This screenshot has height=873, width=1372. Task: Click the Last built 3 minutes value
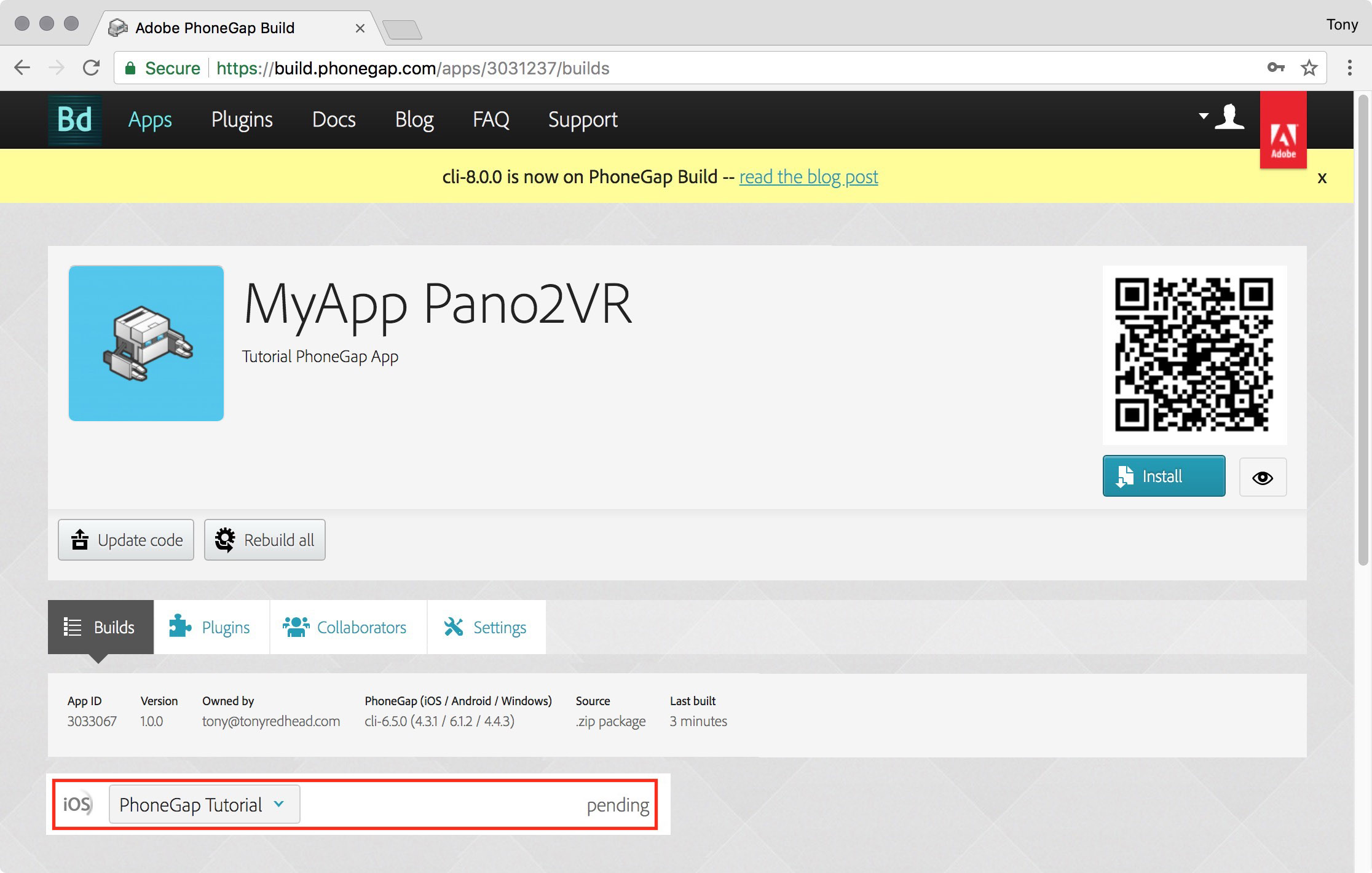[x=698, y=721]
